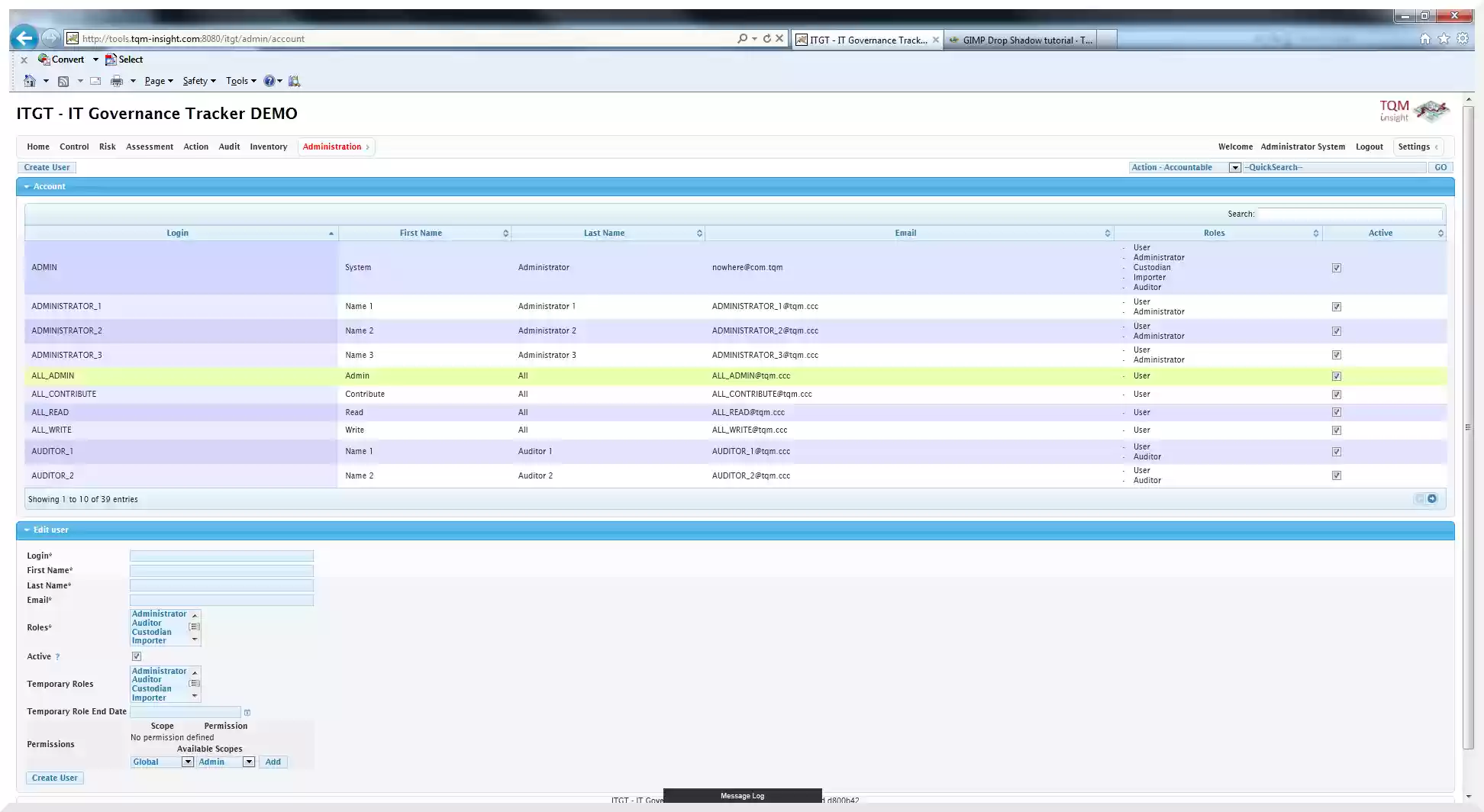This screenshot has width=1484, height=812.
Task: Click the Print icon on the toolbar
Action: 118,81
